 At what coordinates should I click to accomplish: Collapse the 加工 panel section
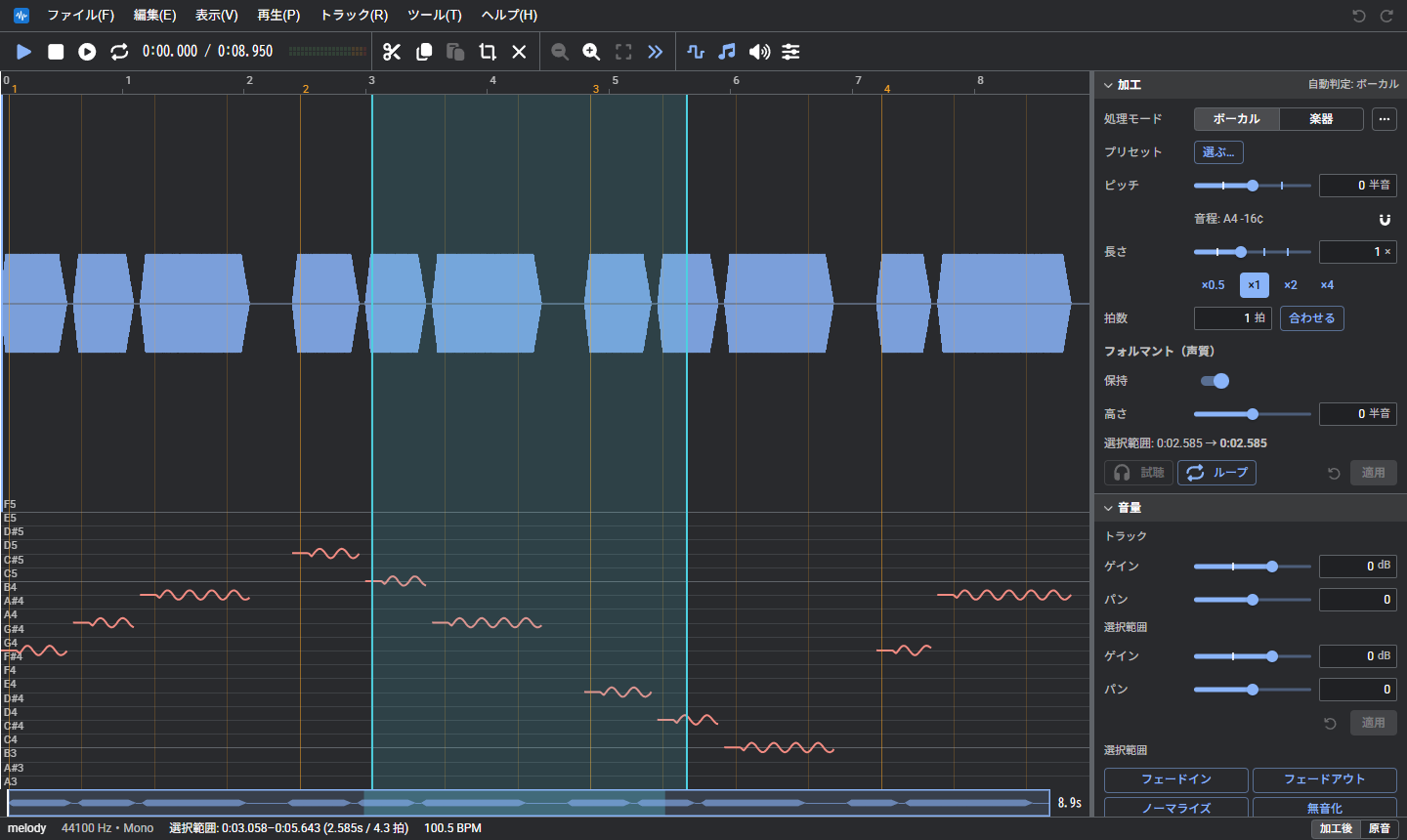click(1108, 85)
